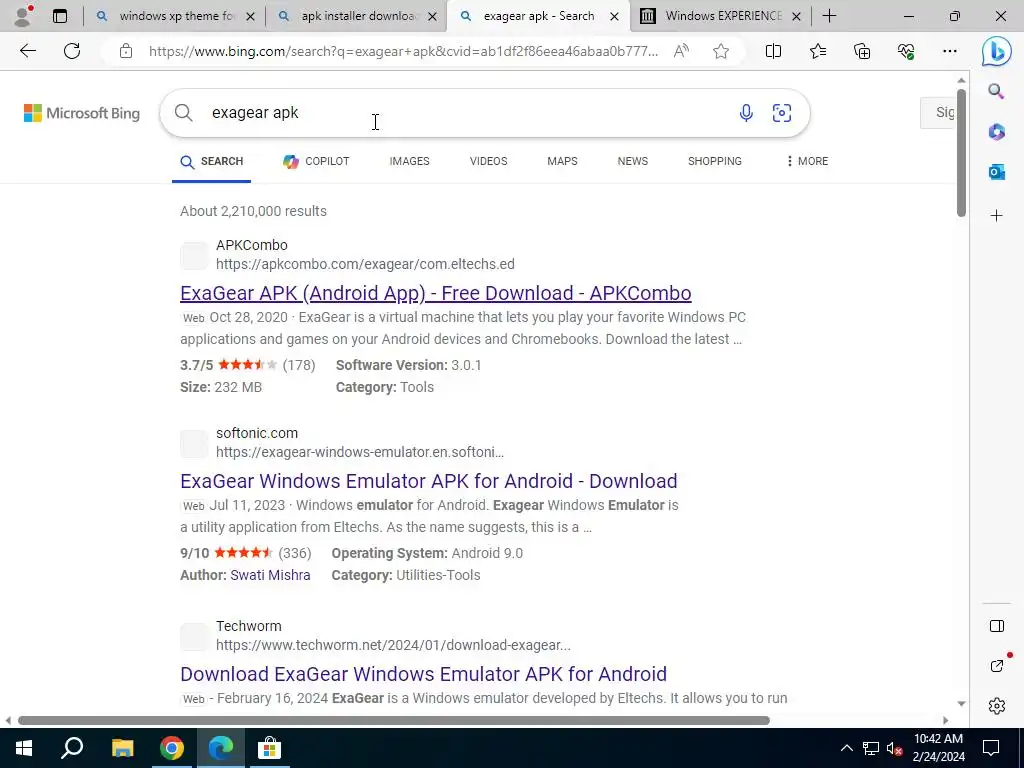Close the windows xp theme tab
The image size is (1024, 768).
click(250, 16)
